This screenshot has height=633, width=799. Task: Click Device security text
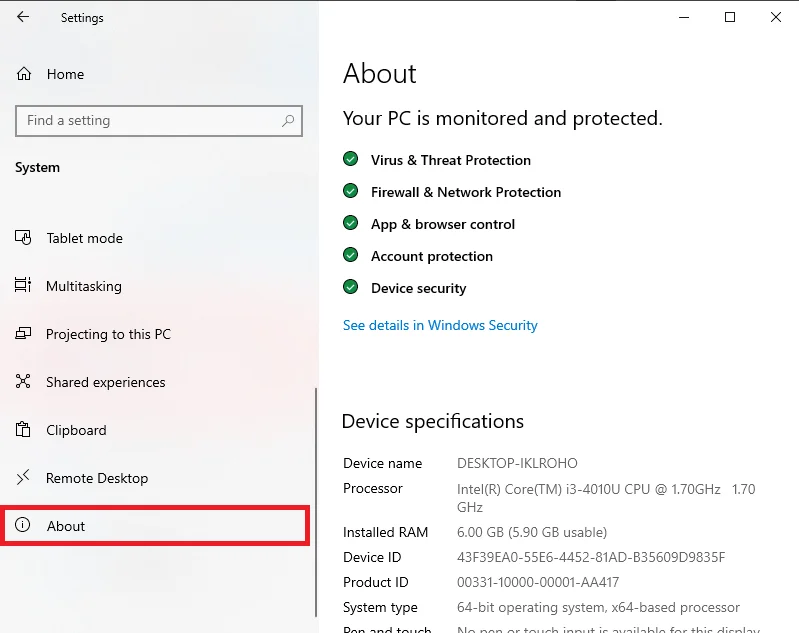(419, 288)
